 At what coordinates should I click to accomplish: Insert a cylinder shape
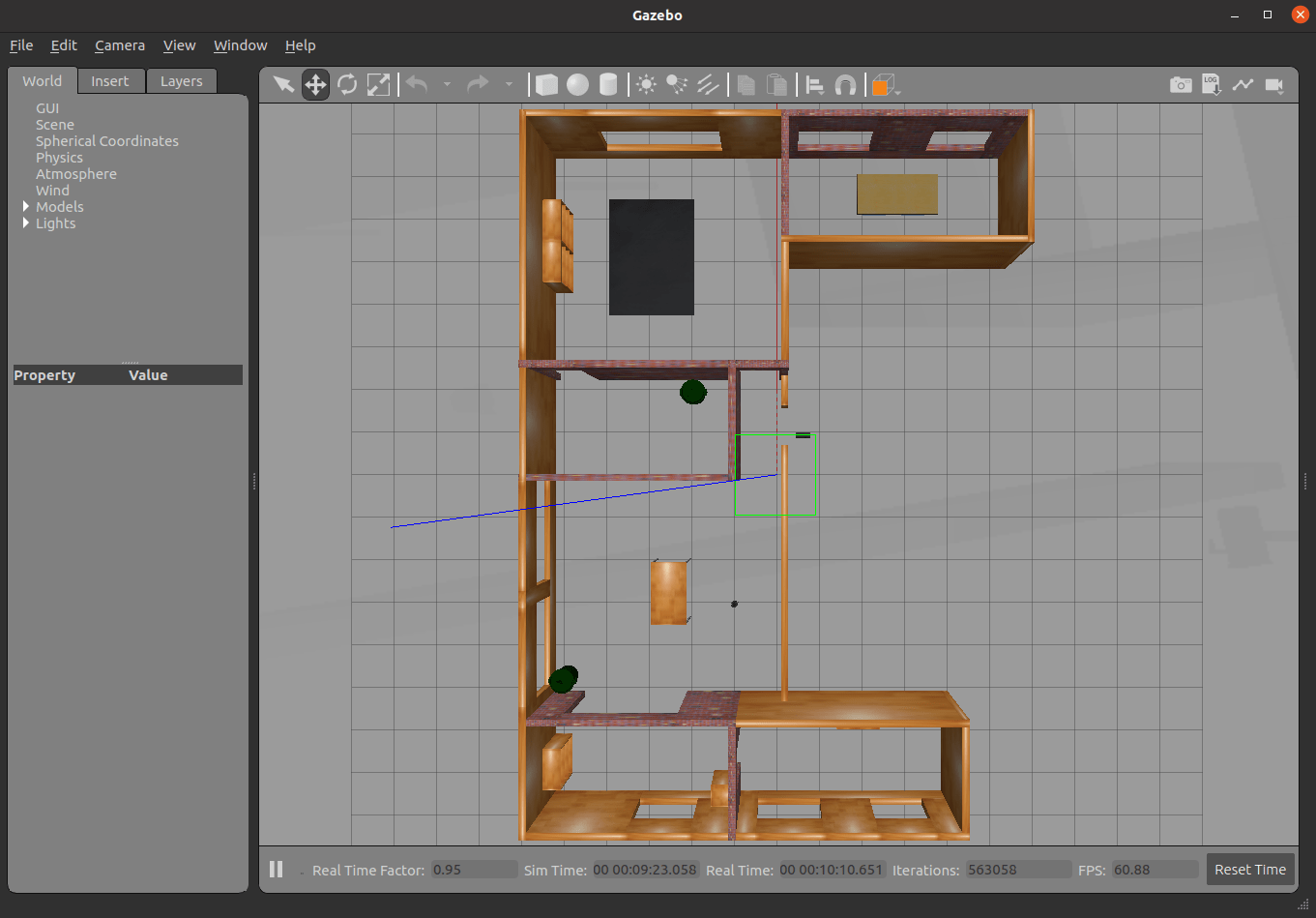[608, 85]
